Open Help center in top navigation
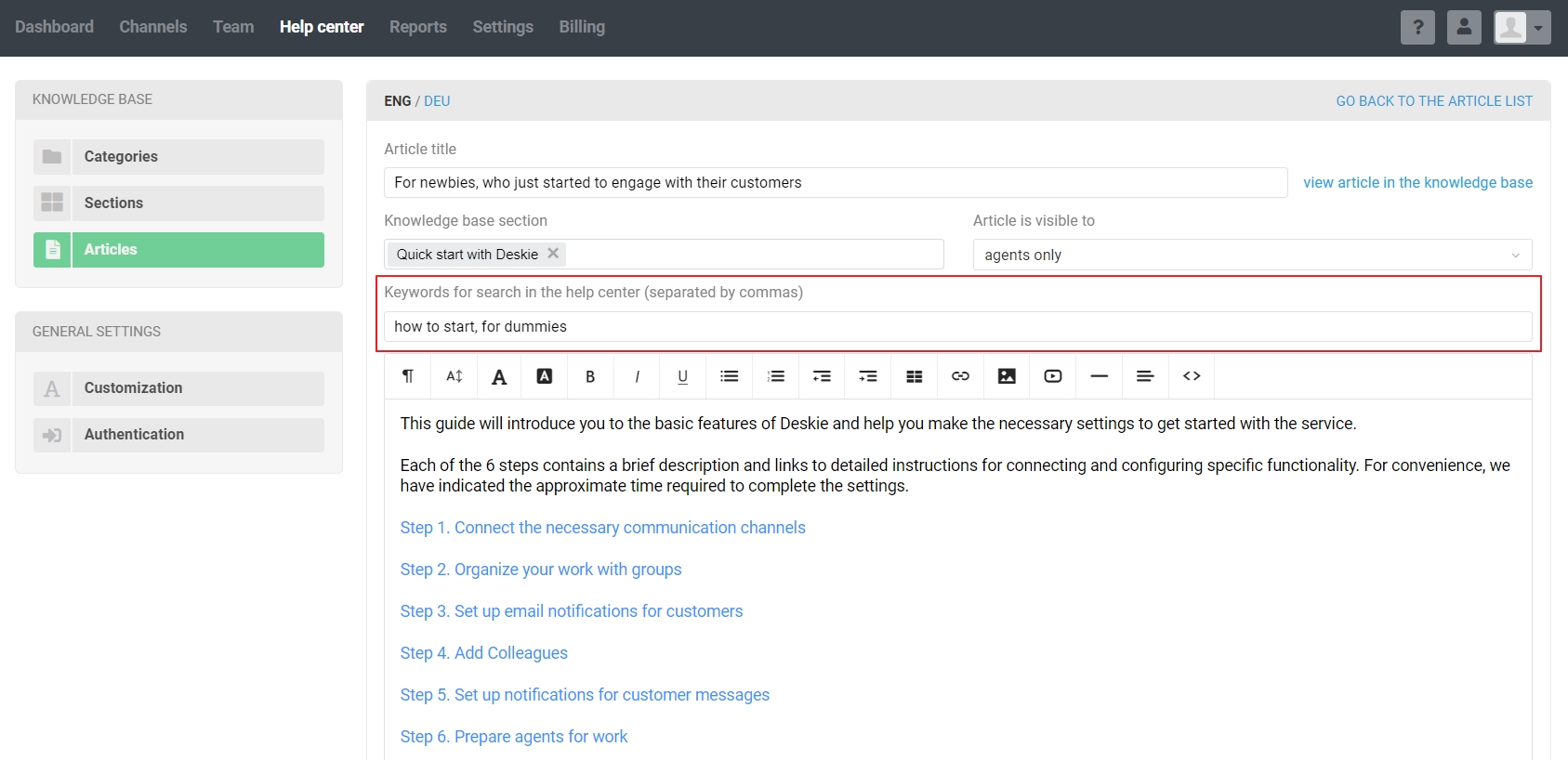1568x760 pixels. point(322,27)
